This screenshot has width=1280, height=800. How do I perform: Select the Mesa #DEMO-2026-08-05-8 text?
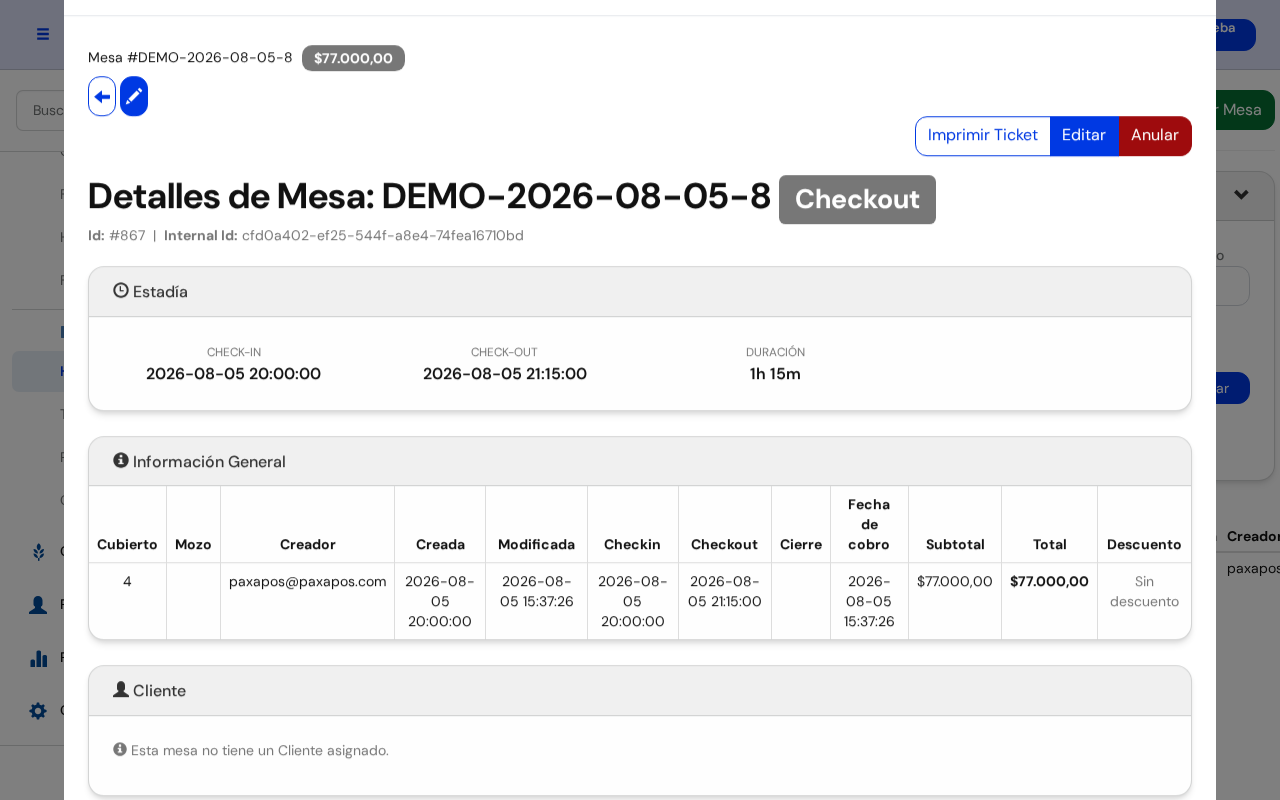coord(190,58)
